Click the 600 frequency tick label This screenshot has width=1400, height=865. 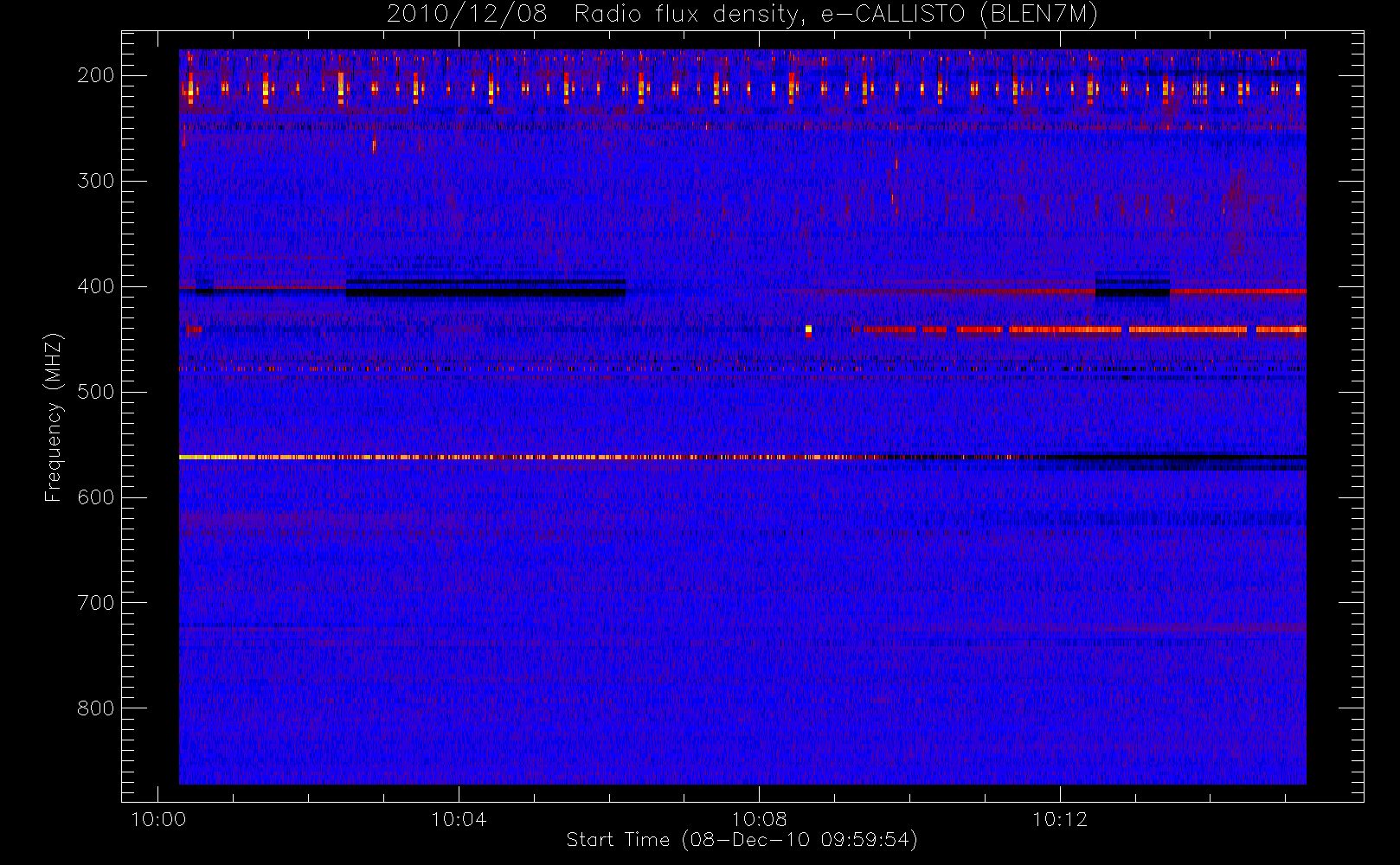pos(96,497)
